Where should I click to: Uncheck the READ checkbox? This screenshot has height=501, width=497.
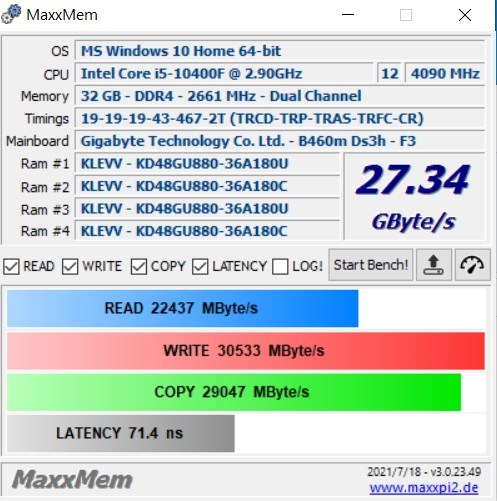coord(11,267)
